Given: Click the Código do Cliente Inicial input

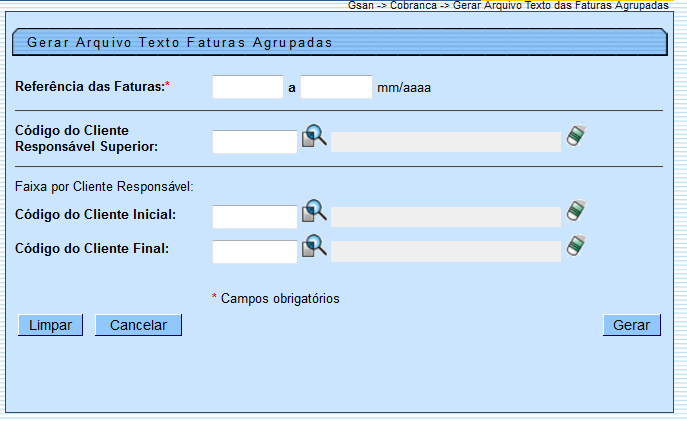Looking at the screenshot, I should pos(255,217).
